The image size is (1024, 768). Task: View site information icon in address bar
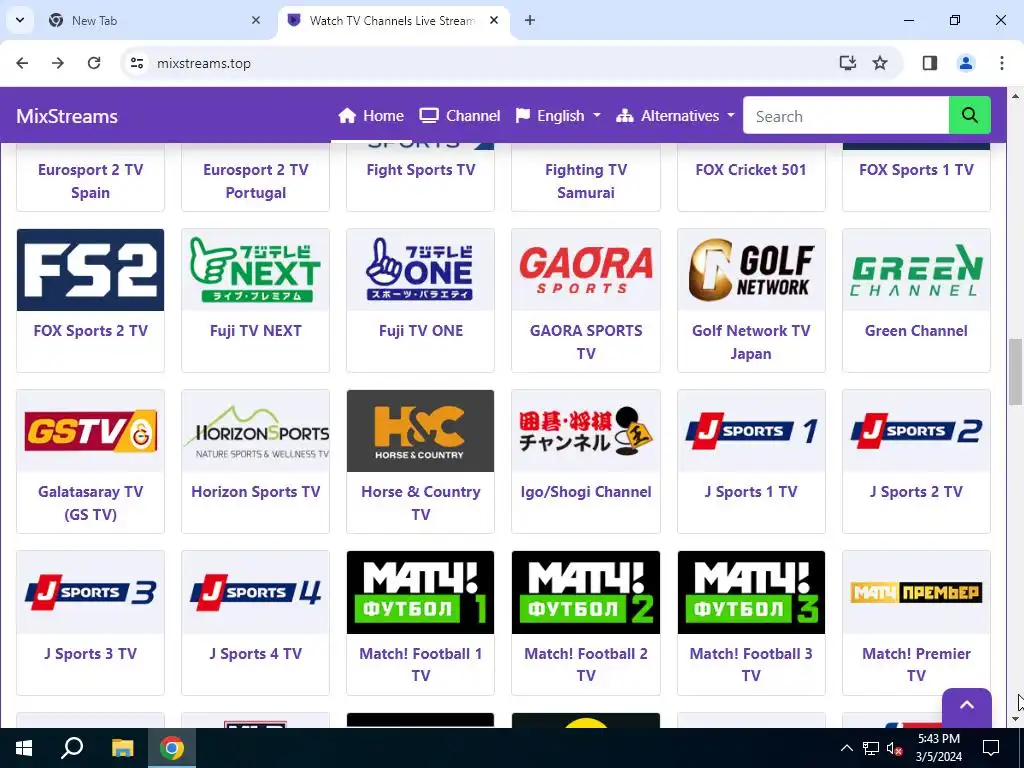point(136,63)
